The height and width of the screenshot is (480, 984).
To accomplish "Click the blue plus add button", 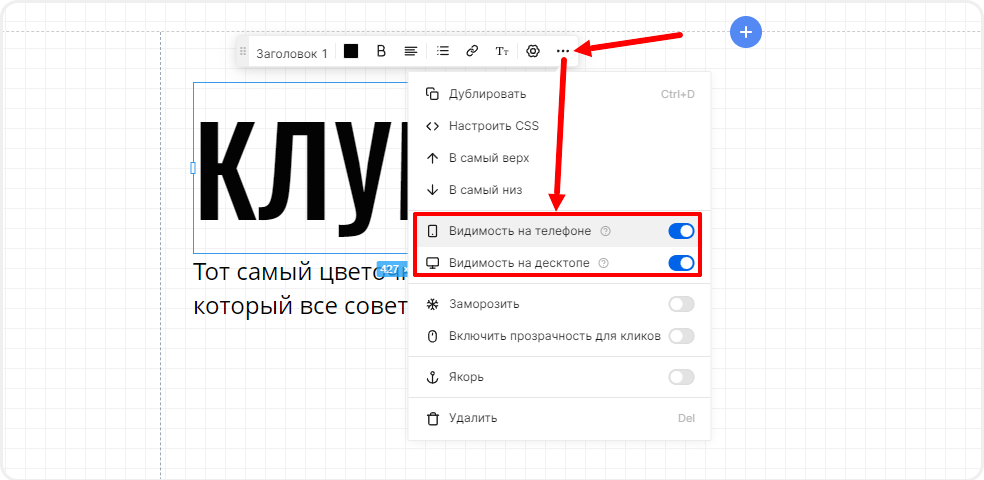I will point(746,31).
